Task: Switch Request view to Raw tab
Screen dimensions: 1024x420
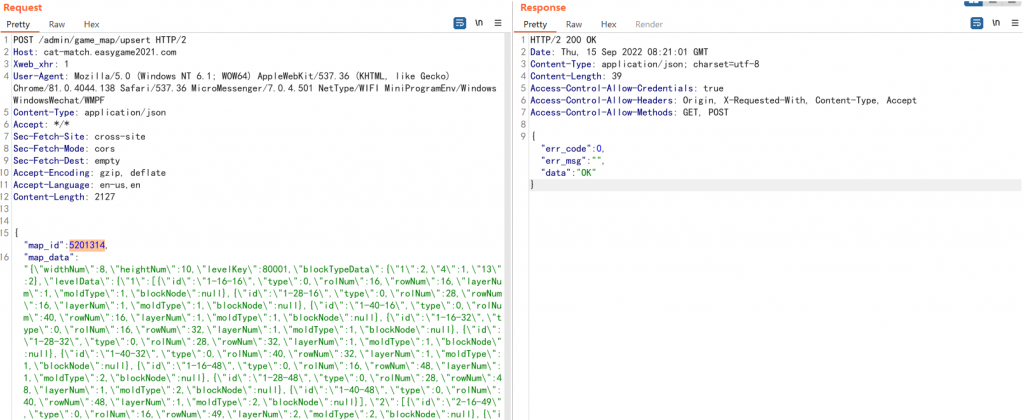Action: pos(57,24)
